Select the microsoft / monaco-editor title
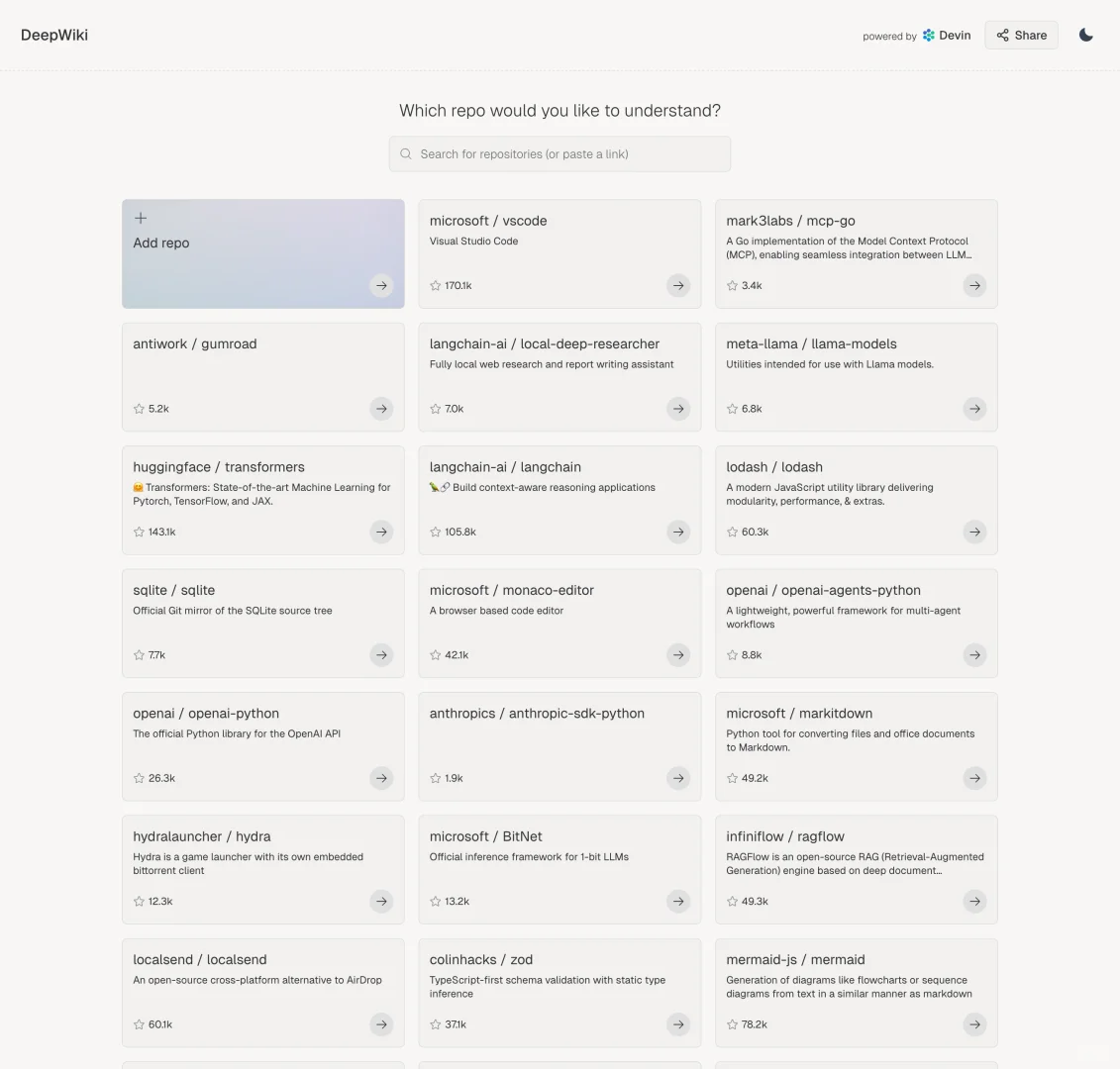The width and height of the screenshot is (1120, 1069). click(x=511, y=590)
